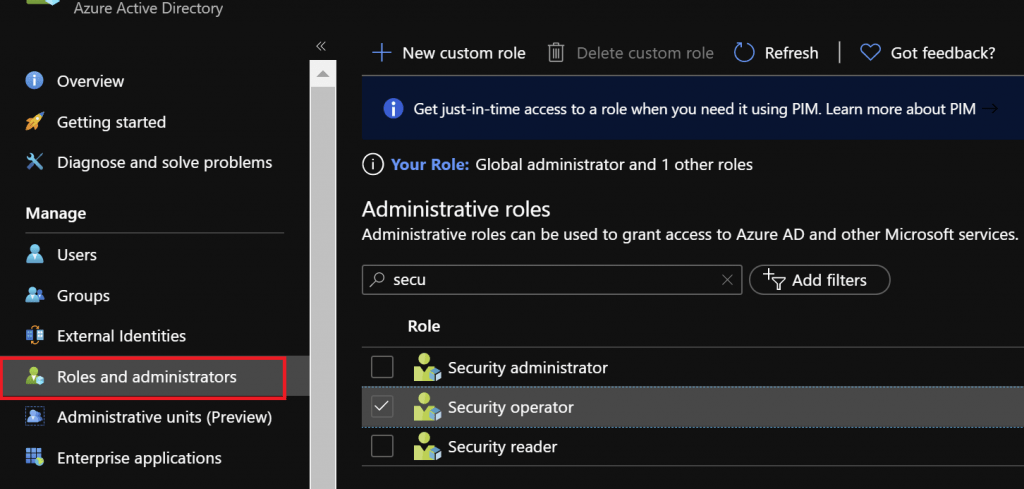Click the search magnifier icon
Viewport: 1024px width, 489px height.
point(377,280)
